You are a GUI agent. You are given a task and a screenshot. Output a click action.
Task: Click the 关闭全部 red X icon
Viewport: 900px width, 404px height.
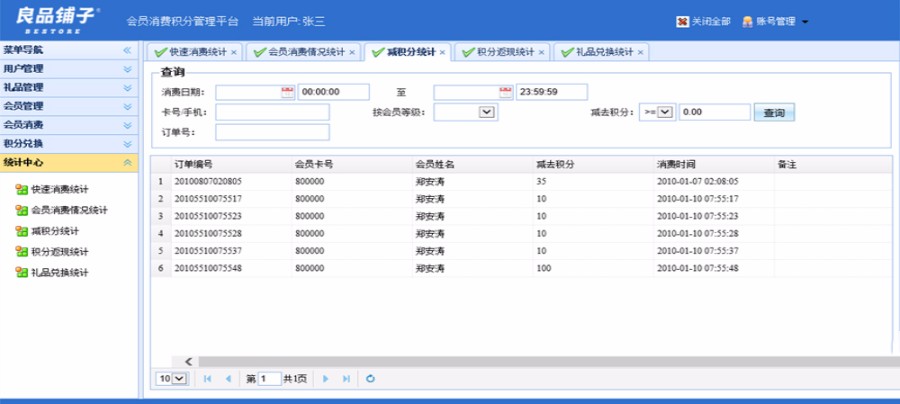coord(682,22)
